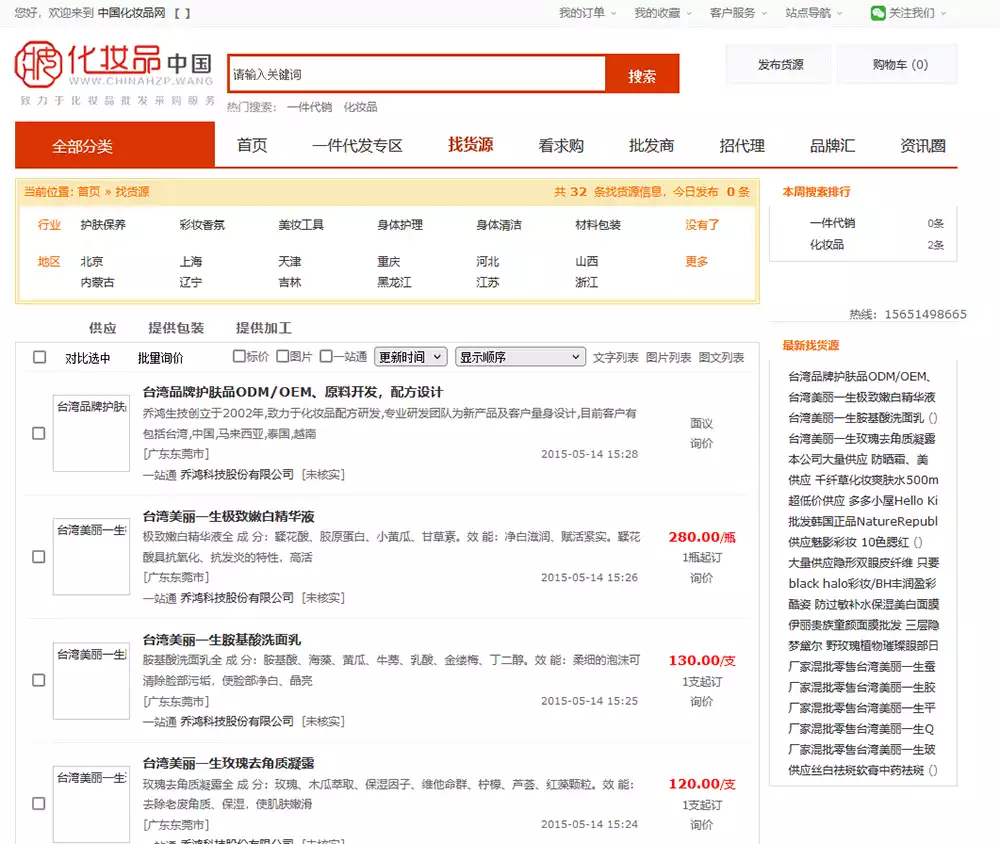Viewport: 1000px width, 844px height.
Task: Open sidebar item 批发韩国正品NatureRepubl
Action: [863, 521]
